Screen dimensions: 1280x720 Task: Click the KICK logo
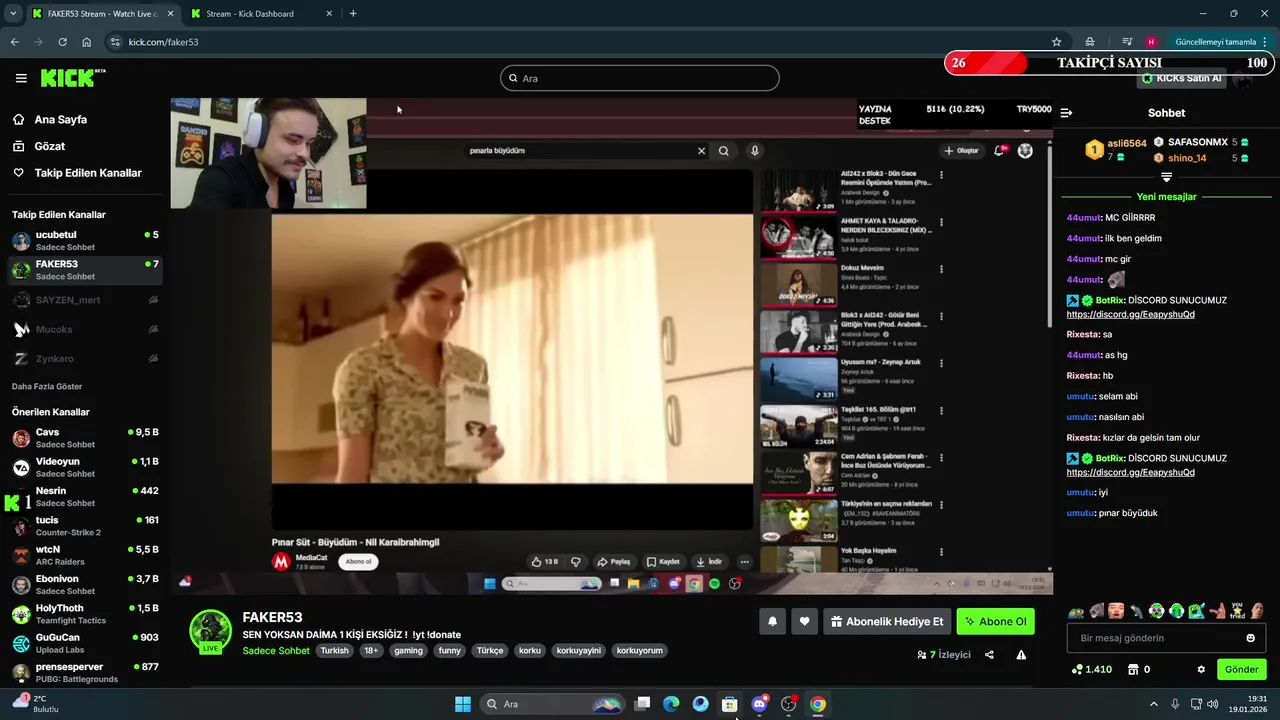[72, 78]
